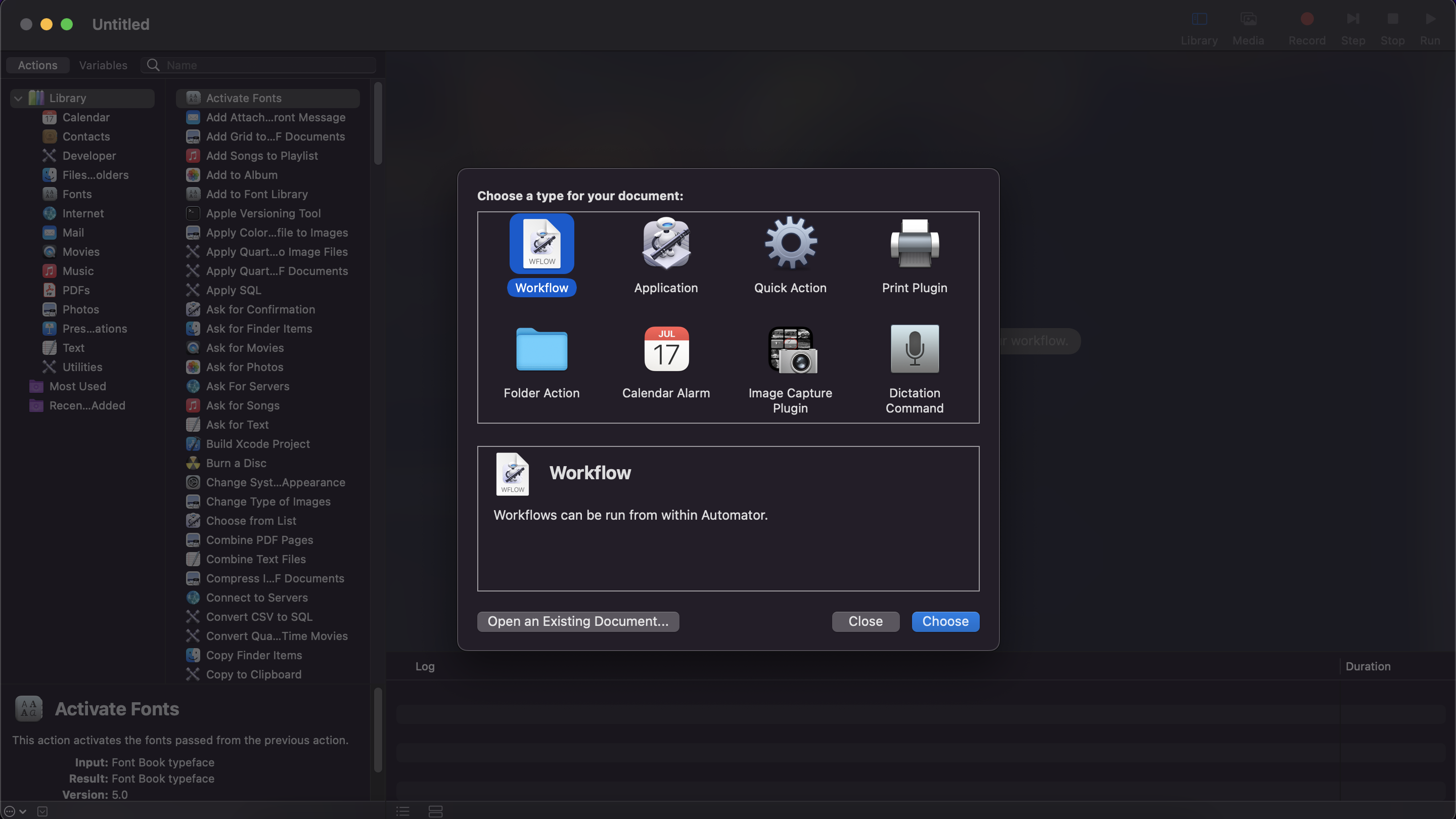Screen dimensions: 1456x819
Task: Click the Step toolbar button
Action: [x=1353, y=19]
